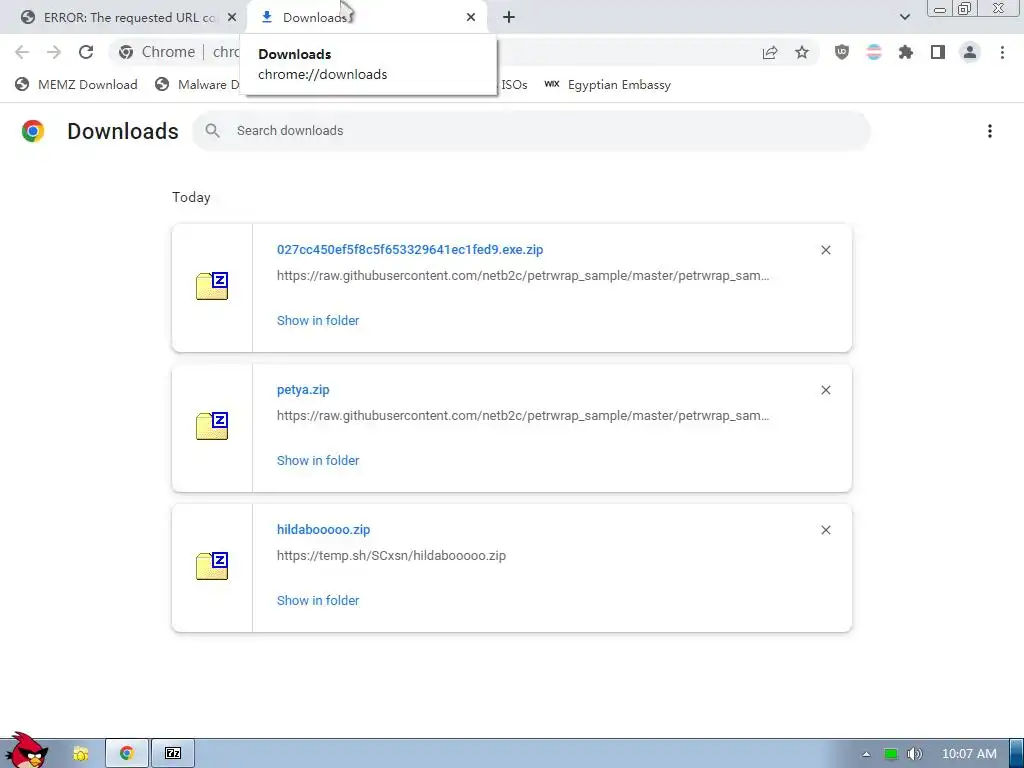Viewport: 1024px width, 768px height.
Task: Toggle the side panel icon
Action: 938,52
